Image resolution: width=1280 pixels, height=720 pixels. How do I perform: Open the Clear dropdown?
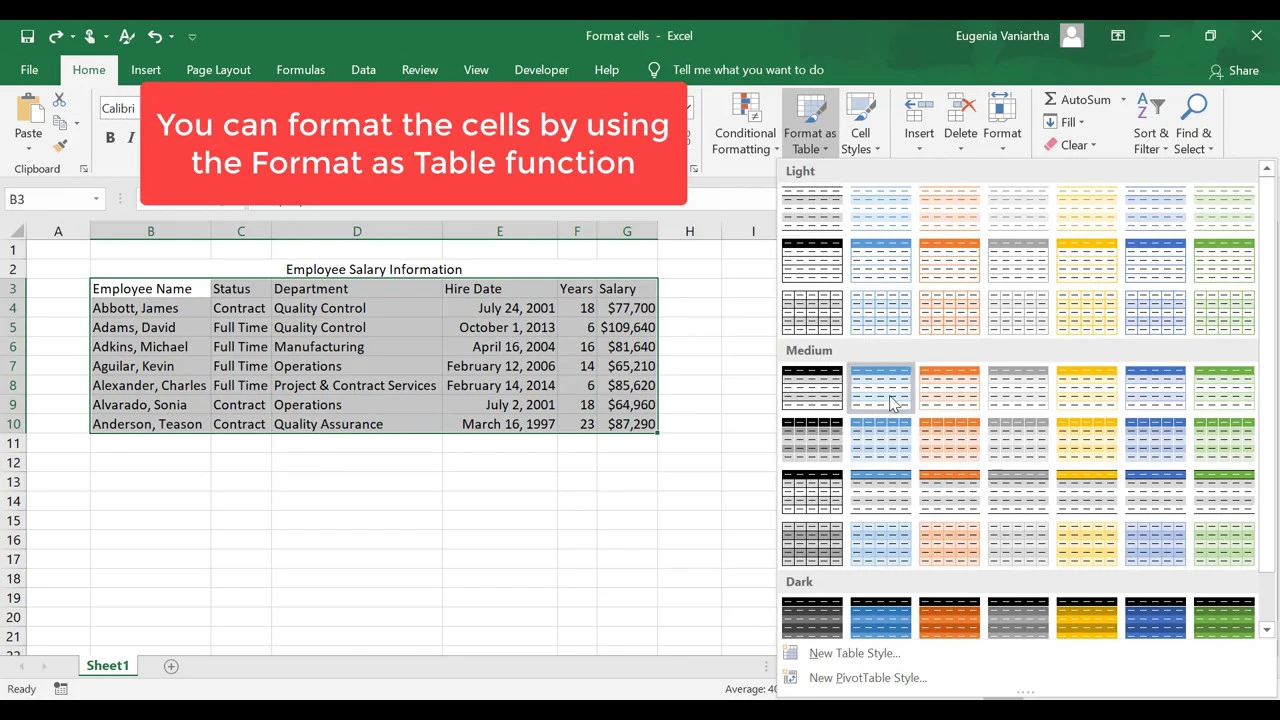pyautogui.click(x=1070, y=145)
